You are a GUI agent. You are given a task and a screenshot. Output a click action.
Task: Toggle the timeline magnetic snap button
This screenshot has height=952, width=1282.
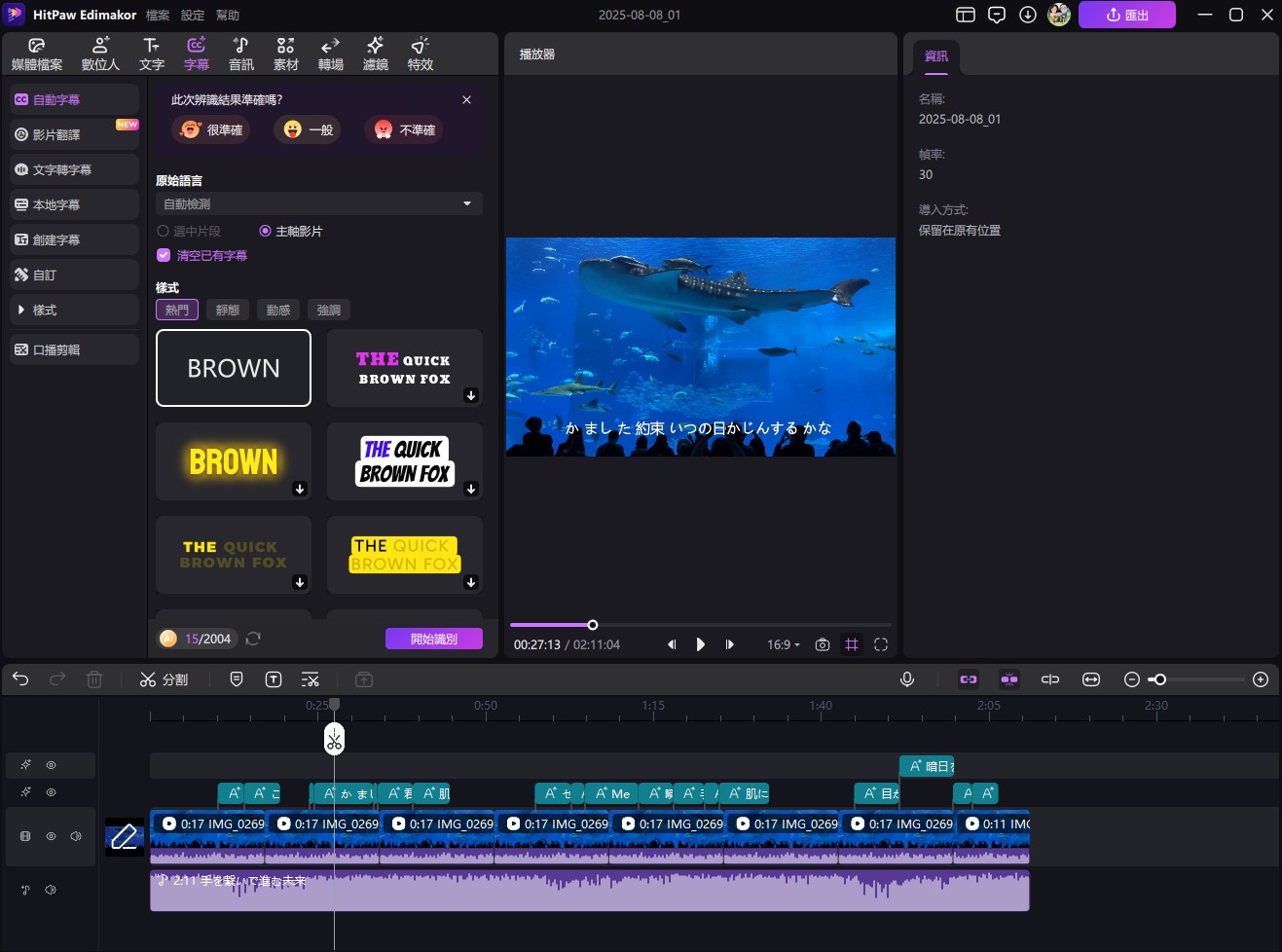(1009, 679)
